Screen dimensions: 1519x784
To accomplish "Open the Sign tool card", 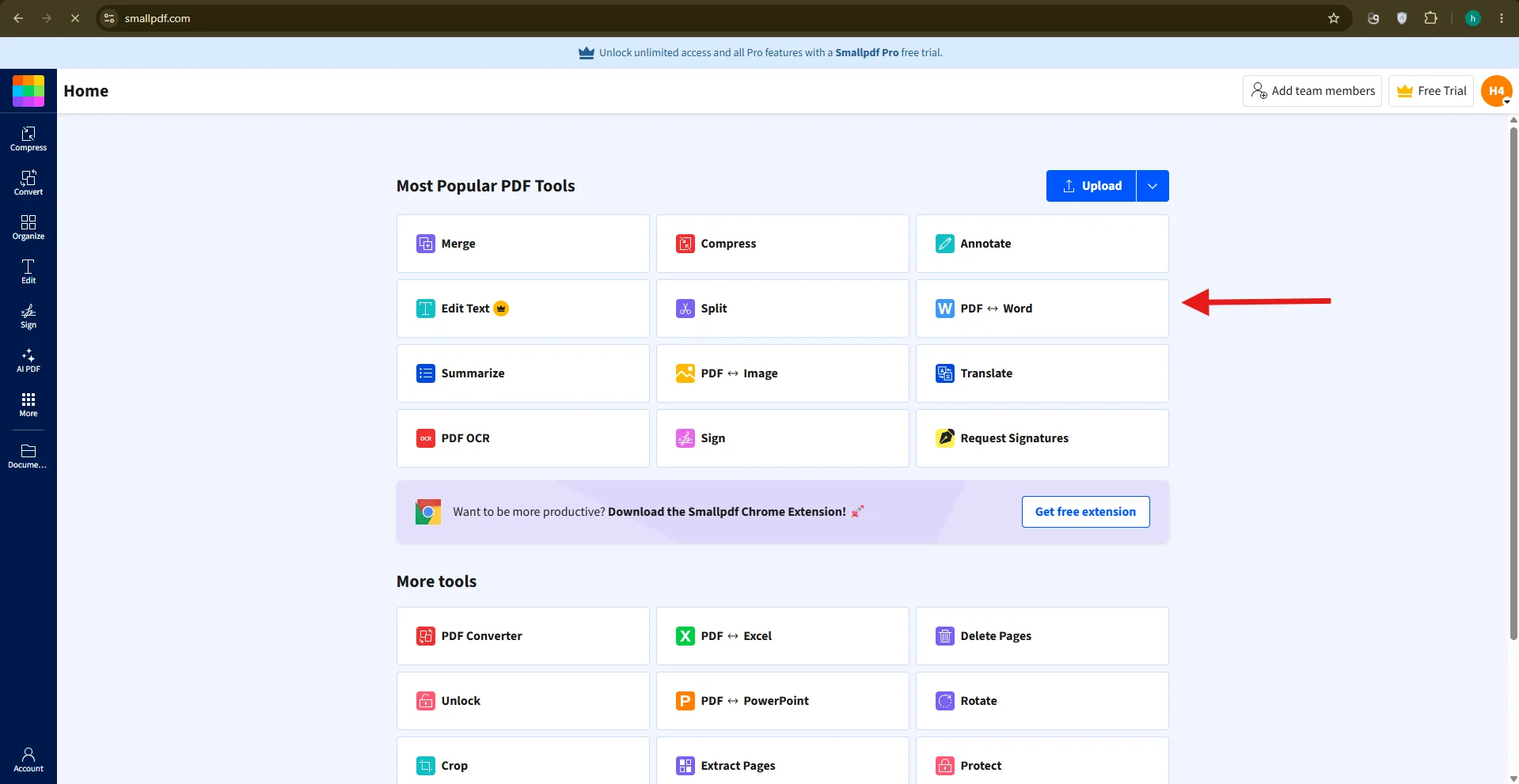I will (783, 438).
